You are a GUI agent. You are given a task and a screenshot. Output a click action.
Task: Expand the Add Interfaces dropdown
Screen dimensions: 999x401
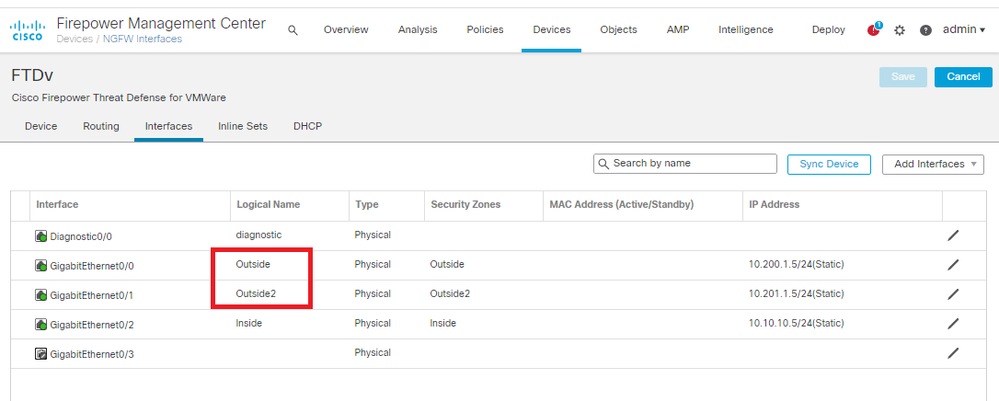tap(937, 164)
